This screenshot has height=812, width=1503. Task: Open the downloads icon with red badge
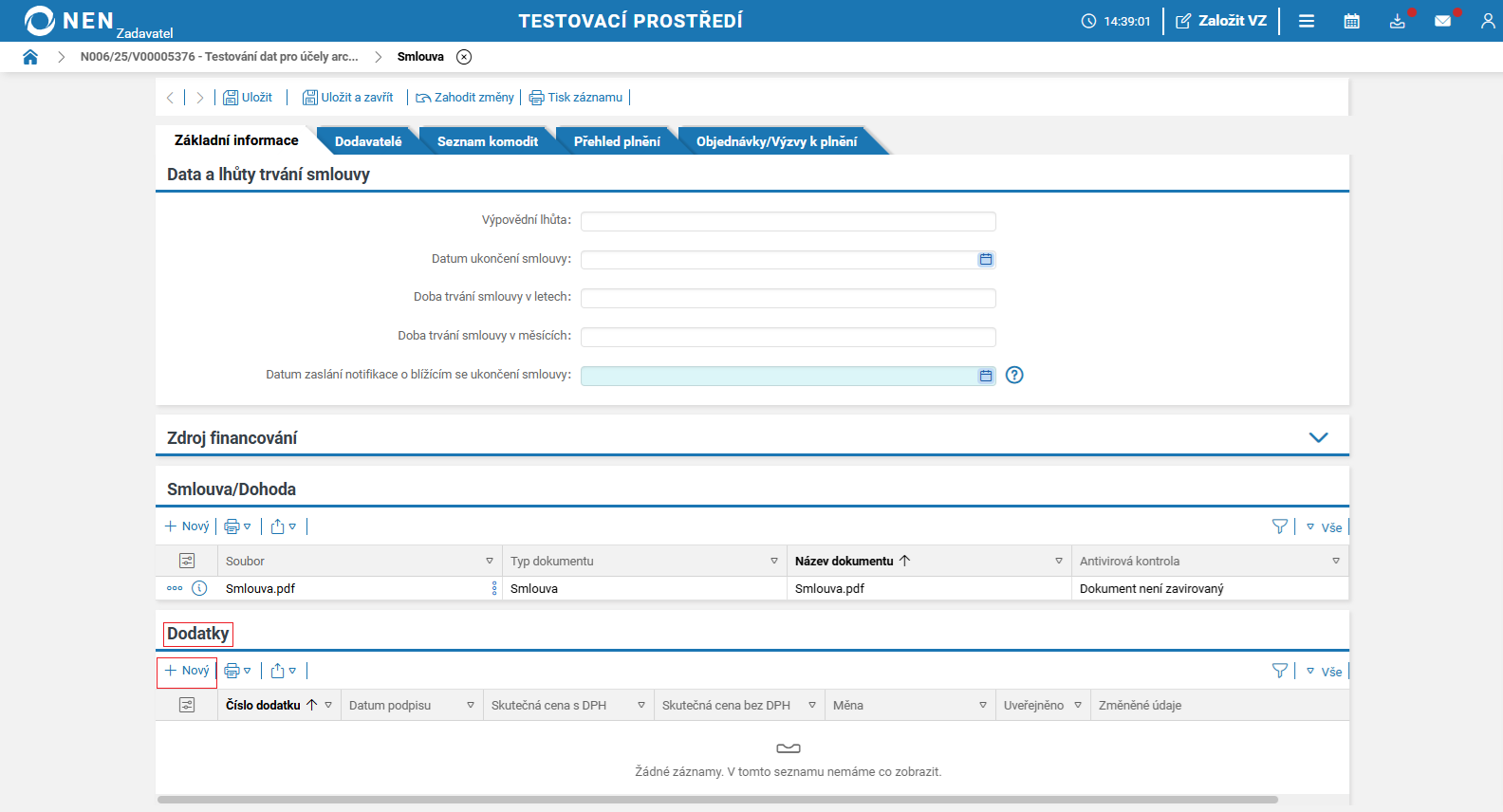click(1398, 21)
